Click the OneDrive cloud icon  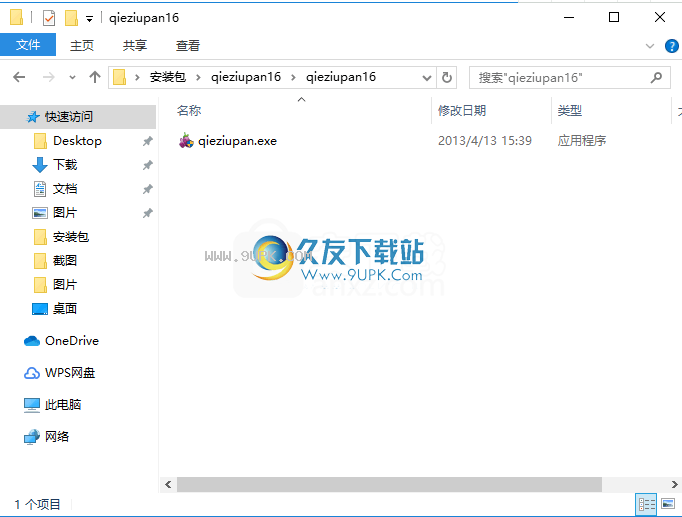[32, 341]
